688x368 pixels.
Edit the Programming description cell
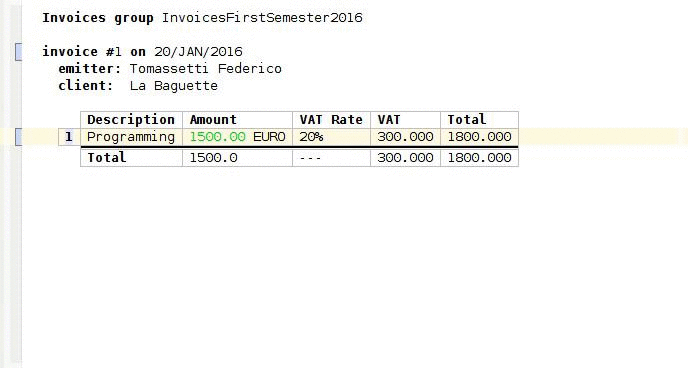pos(131,137)
